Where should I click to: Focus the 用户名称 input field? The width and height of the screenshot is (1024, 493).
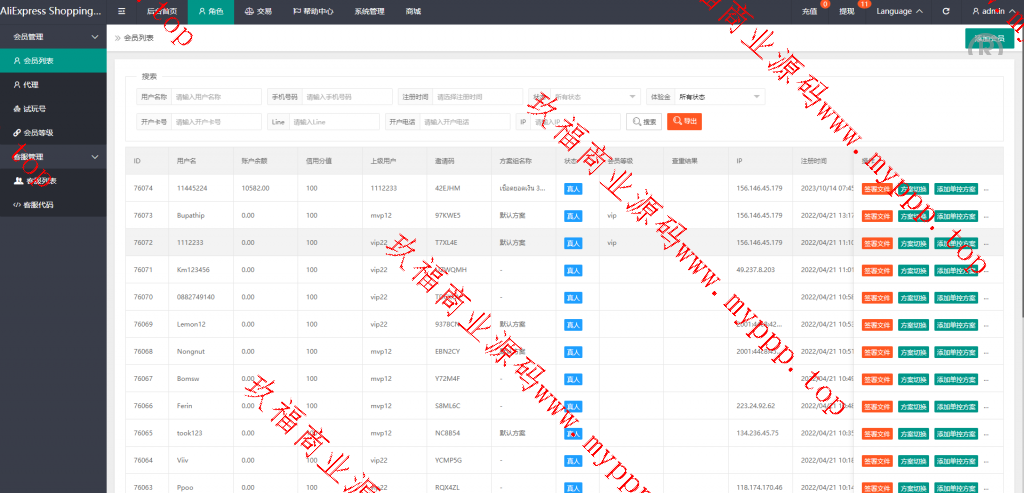pos(216,97)
